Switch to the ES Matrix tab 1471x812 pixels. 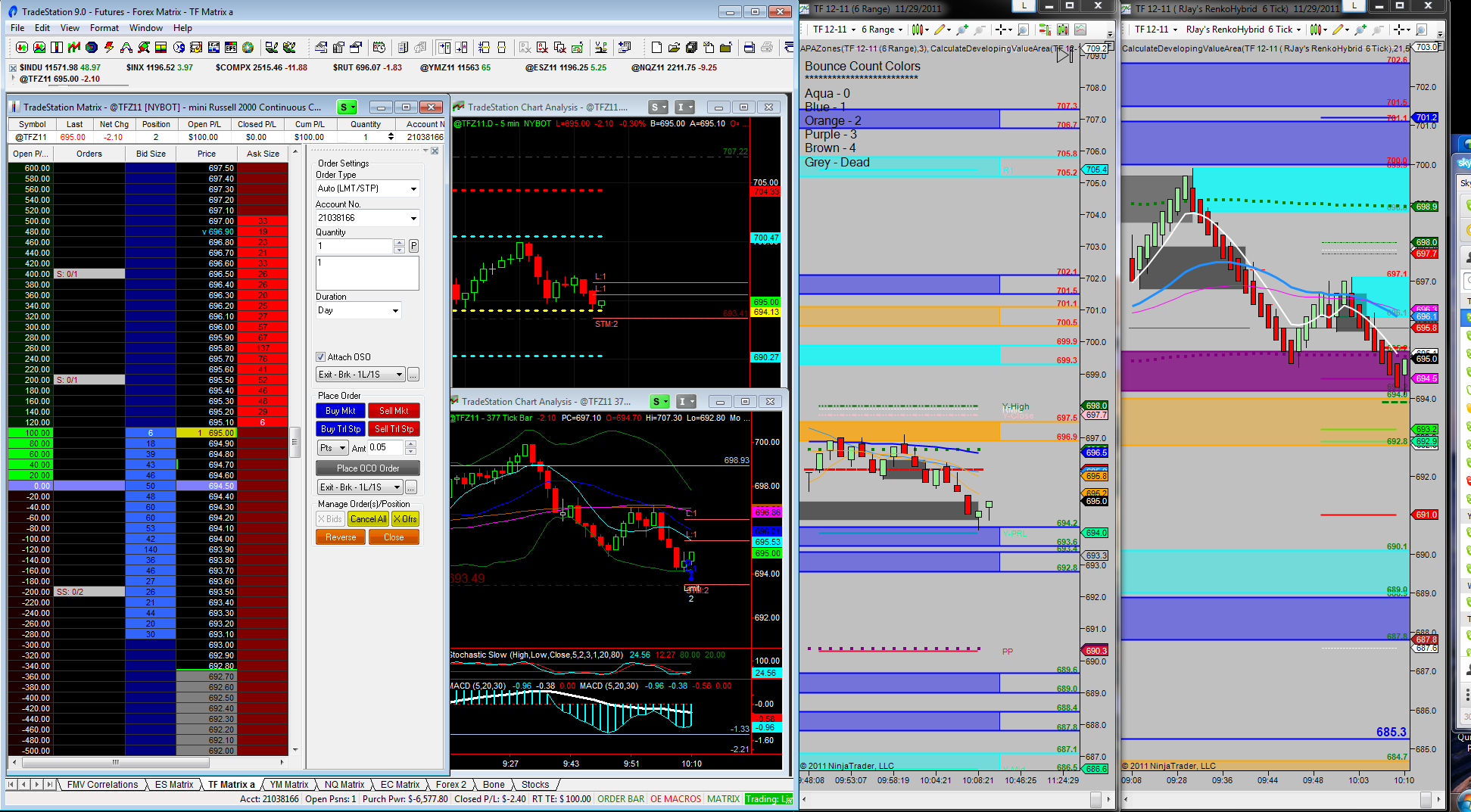click(x=174, y=785)
